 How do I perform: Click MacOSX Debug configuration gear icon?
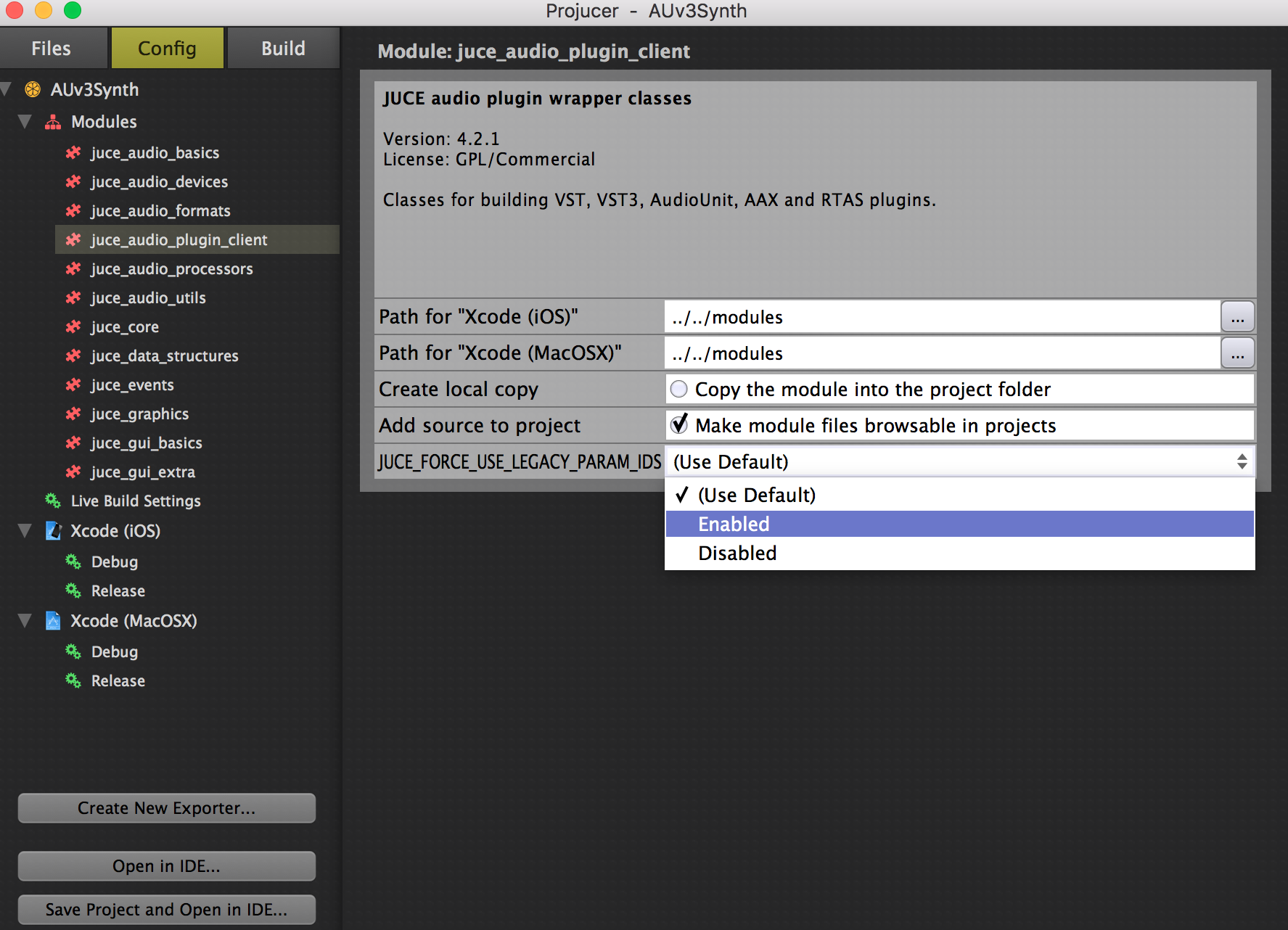point(73,651)
